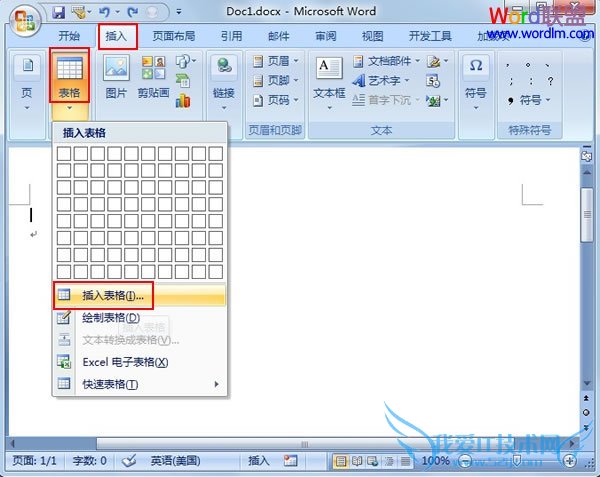This screenshot has height=477, width=600.
Task: Insert a SmartArt graphic
Action: click(183, 81)
